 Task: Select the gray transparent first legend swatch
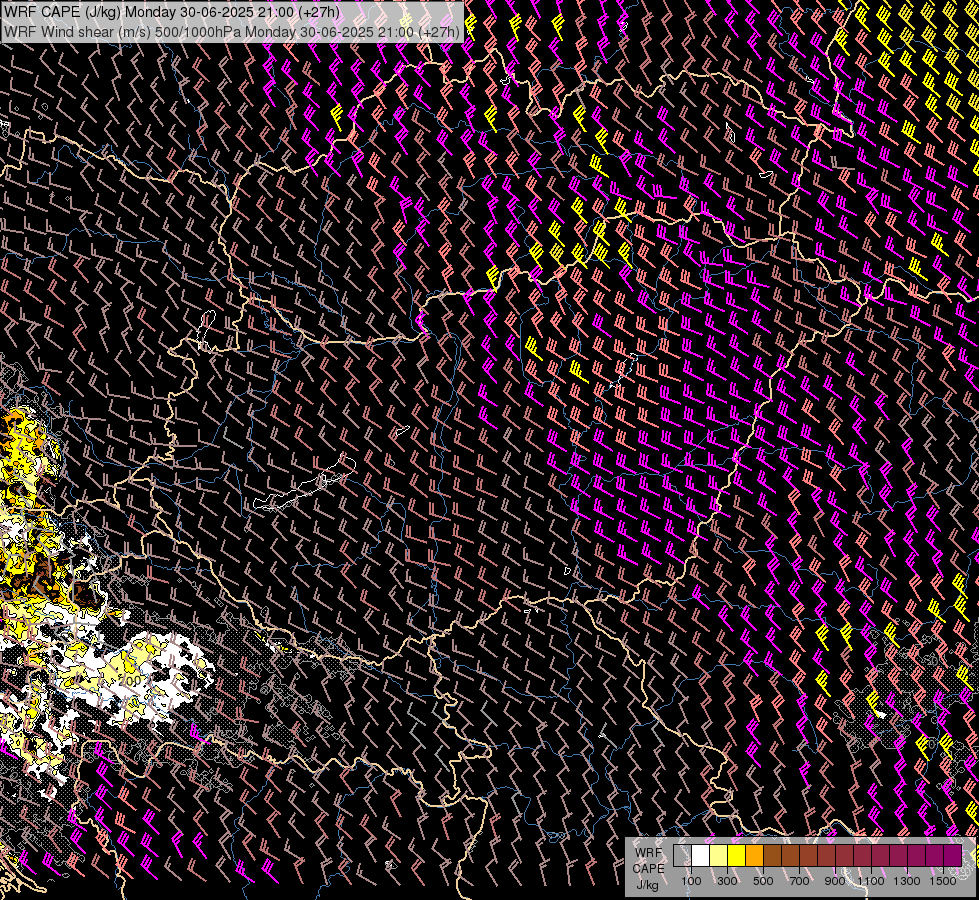pyautogui.click(x=682, y=855)
